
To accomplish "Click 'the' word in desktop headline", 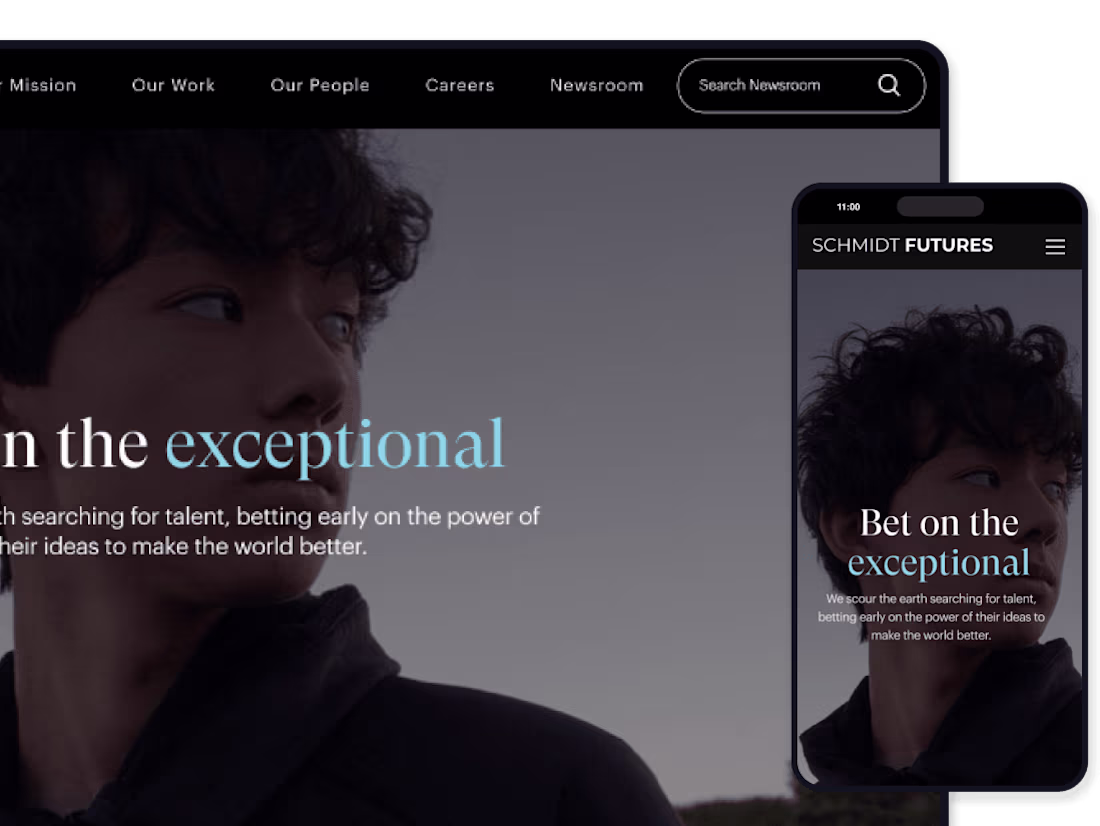I will coord(102,444).
